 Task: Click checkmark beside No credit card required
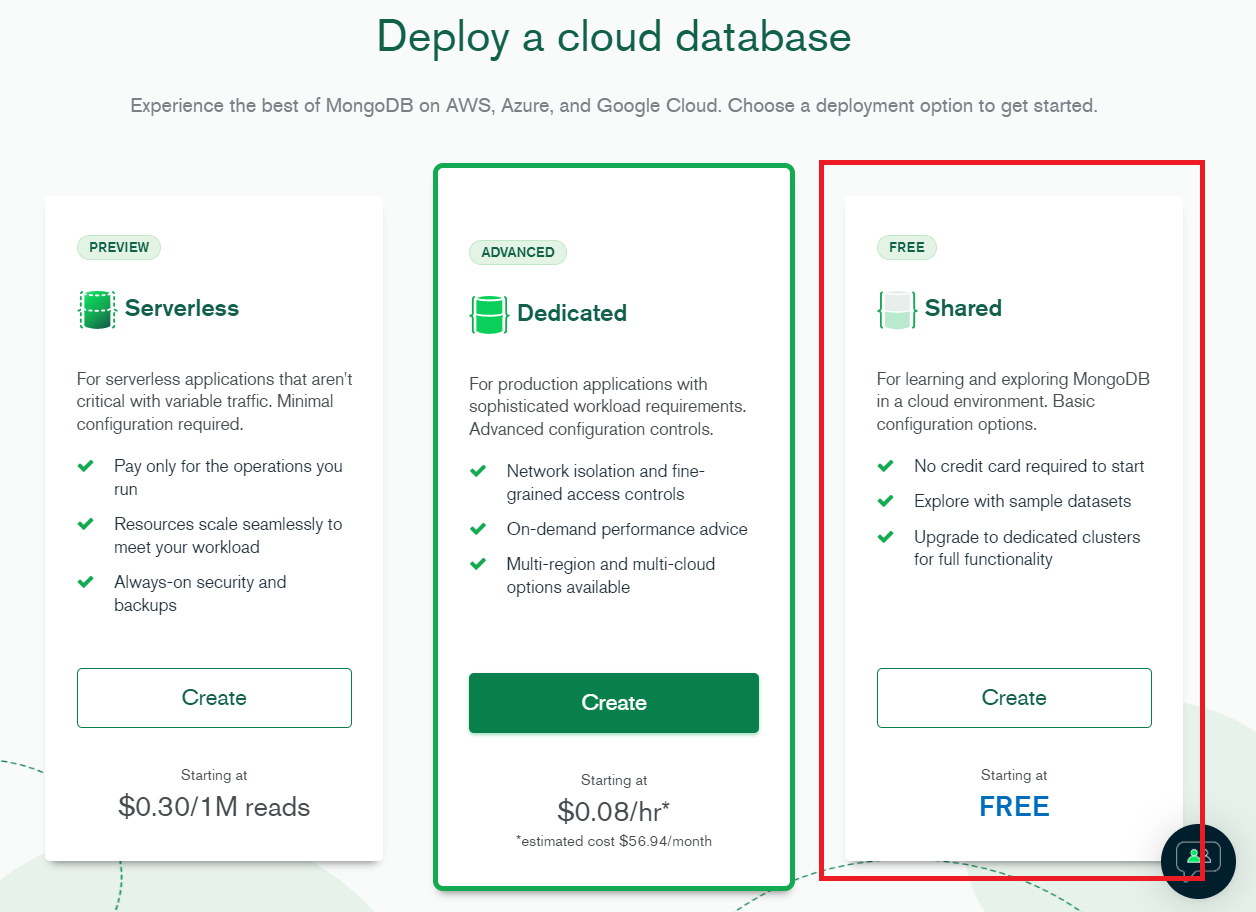[x=886, y=466]
